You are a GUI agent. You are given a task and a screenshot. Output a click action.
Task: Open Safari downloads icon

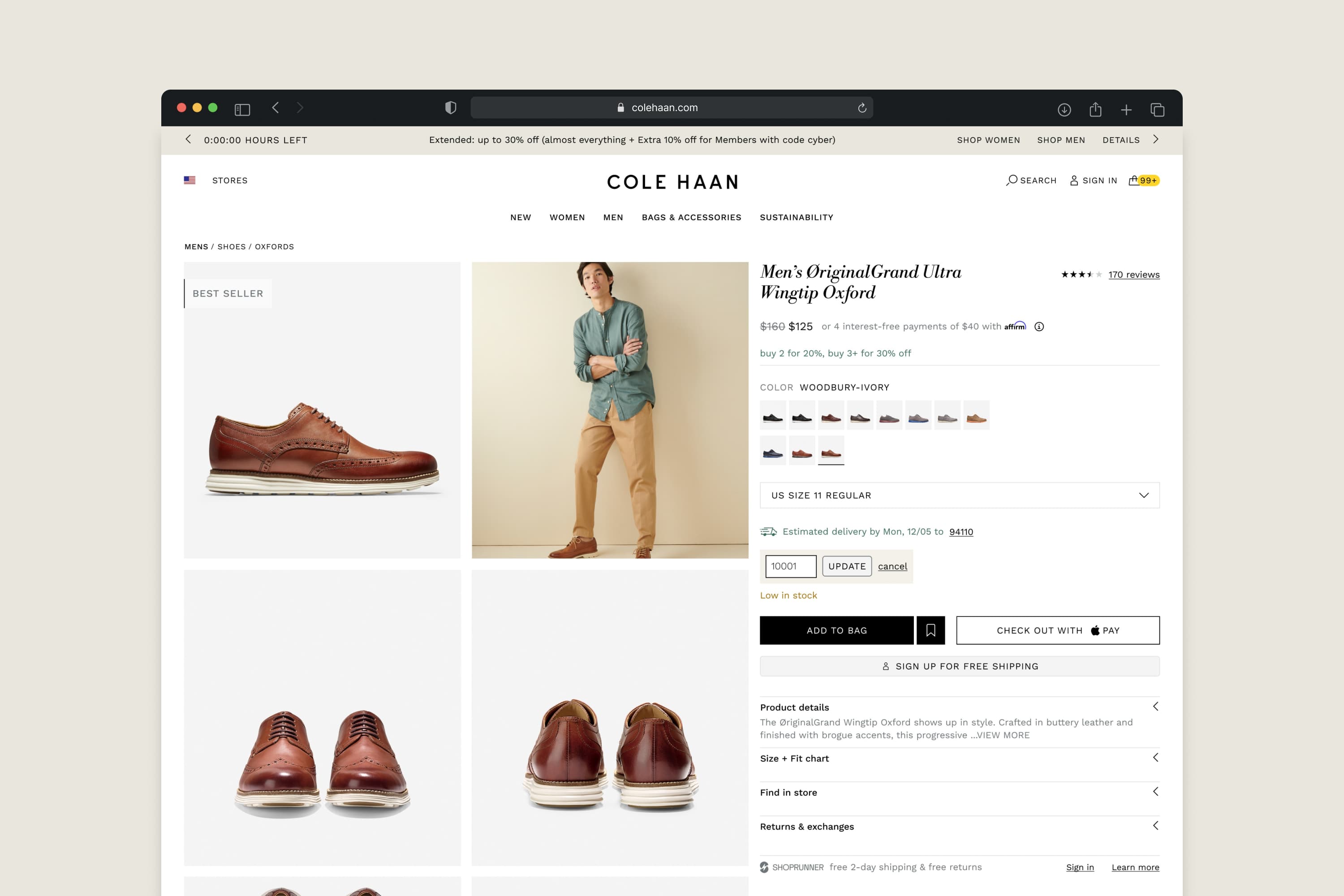click(x=1064, y=109)
